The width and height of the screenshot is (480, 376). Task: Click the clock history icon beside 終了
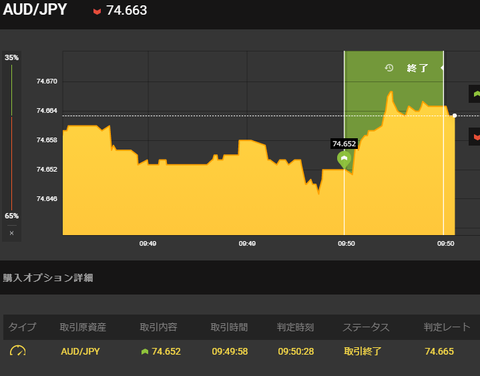[x=389, y=68]
